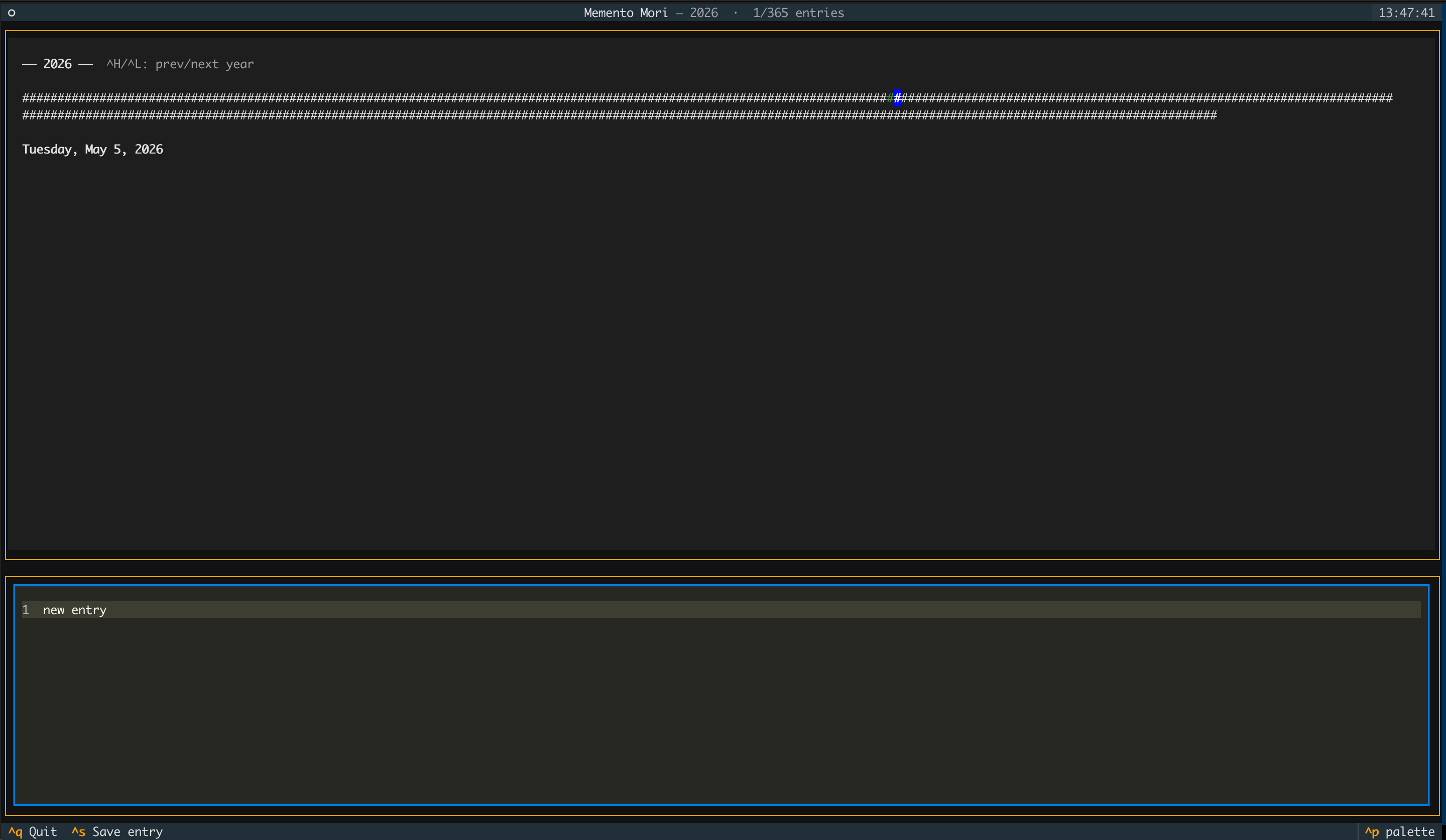Click into the "new entry" editor line
This screenshot has height=840, width=1446.
pyautogui.click(x=721, y=610)
